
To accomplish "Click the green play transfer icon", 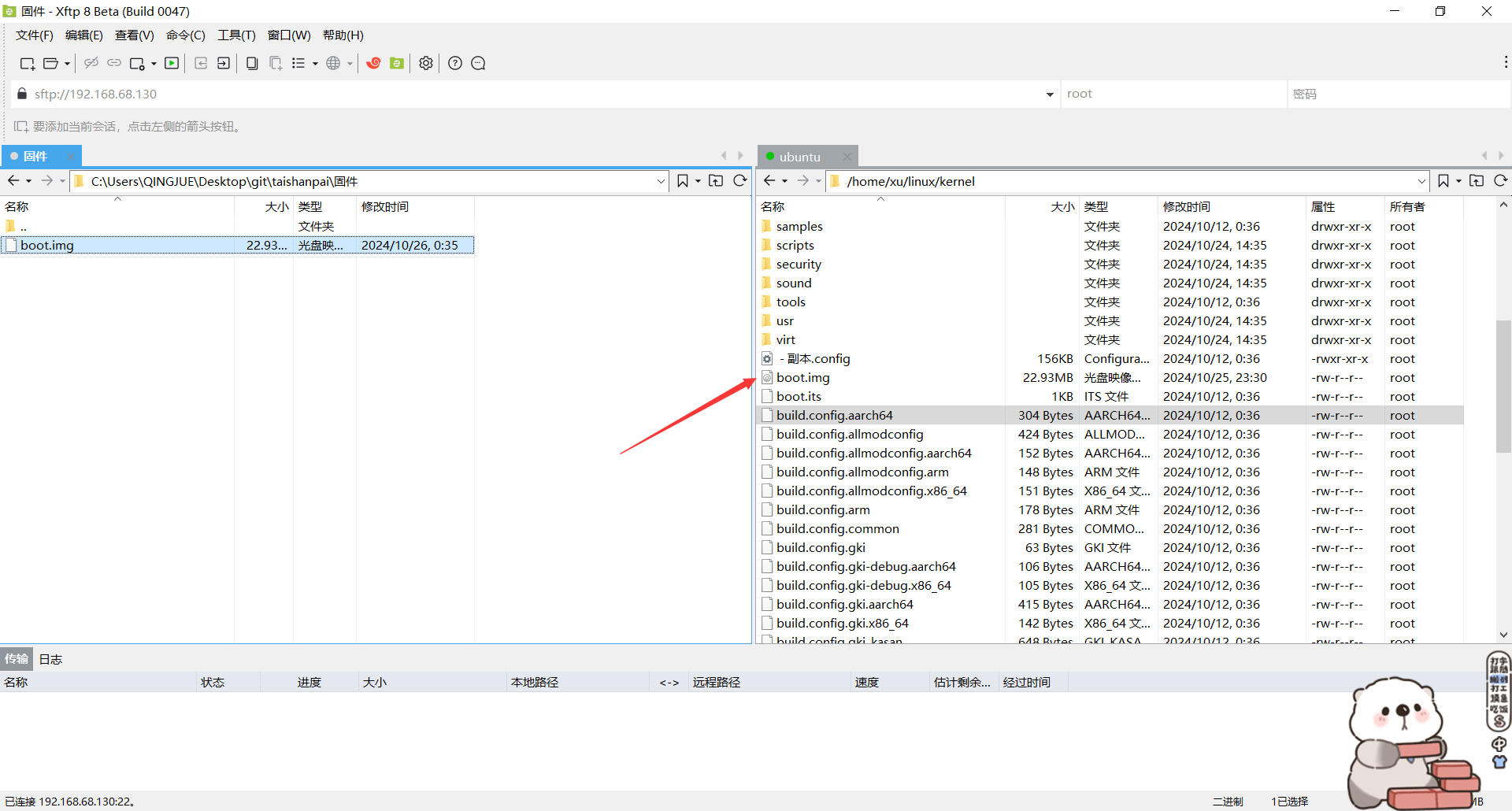I will pyautogui.click(x=172, y=64).
